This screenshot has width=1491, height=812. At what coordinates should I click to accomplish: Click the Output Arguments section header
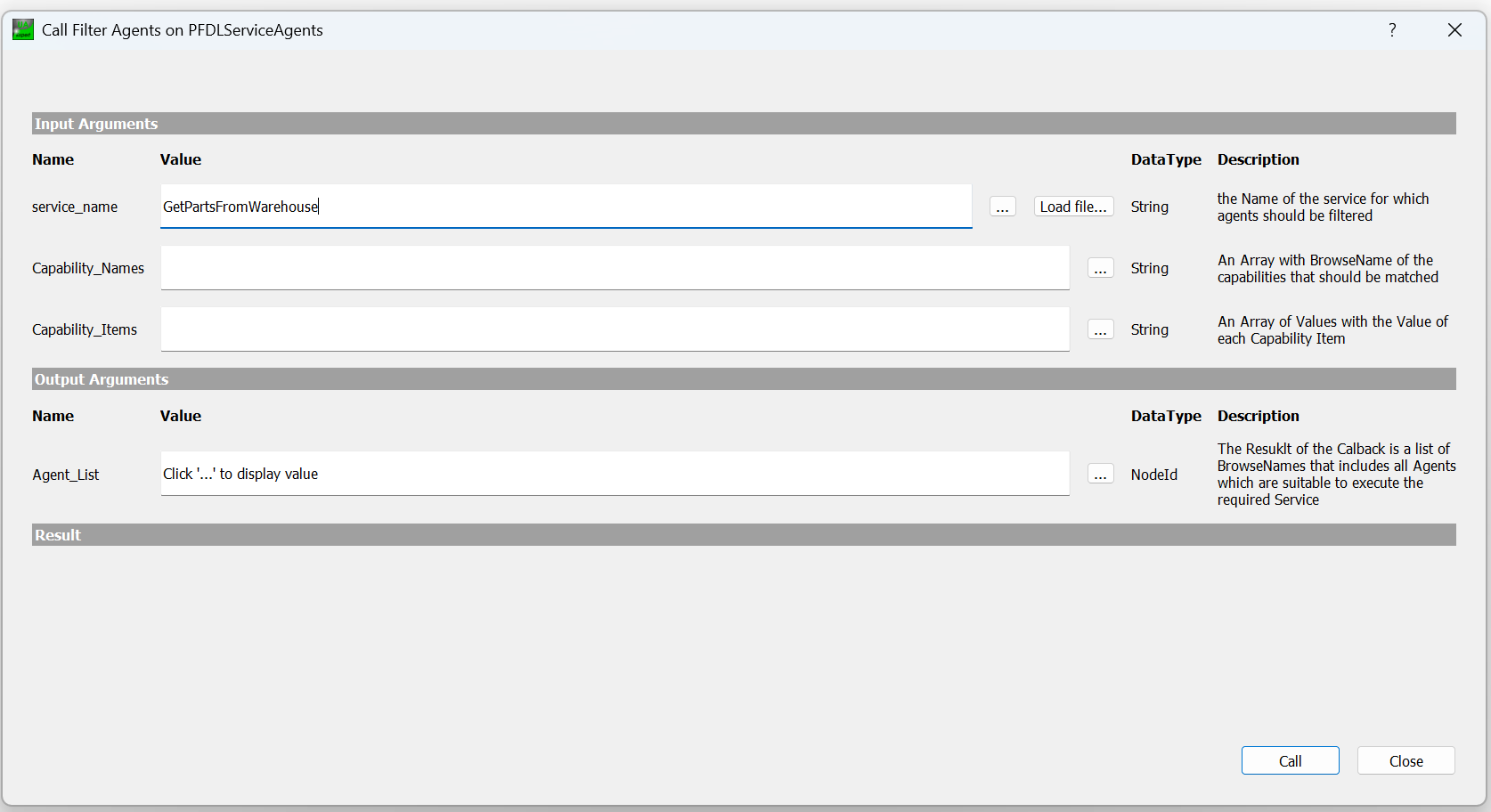tap(744, 379)
